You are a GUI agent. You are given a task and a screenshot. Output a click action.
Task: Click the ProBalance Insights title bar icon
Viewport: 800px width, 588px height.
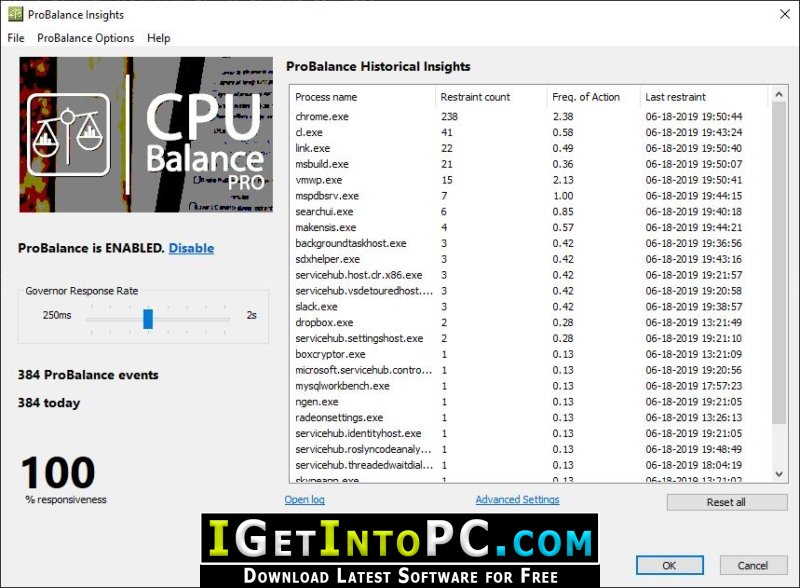pyautogui.click(x=15, y=14)
